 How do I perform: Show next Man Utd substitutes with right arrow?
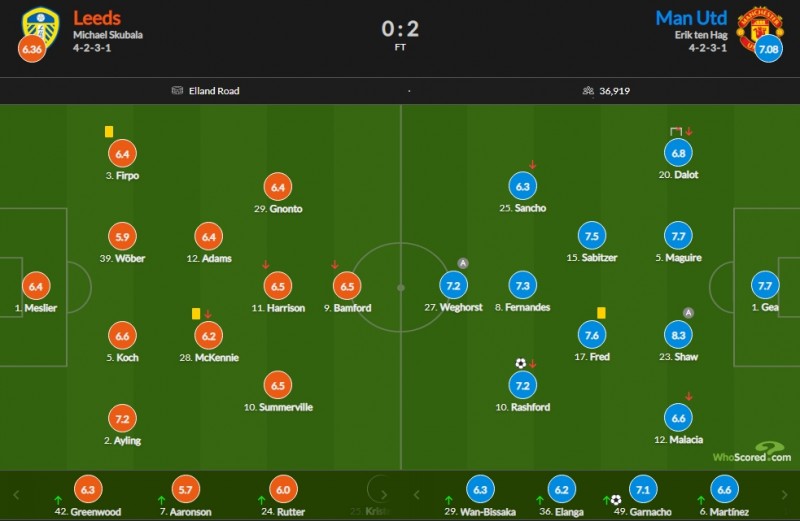[785, 494]
